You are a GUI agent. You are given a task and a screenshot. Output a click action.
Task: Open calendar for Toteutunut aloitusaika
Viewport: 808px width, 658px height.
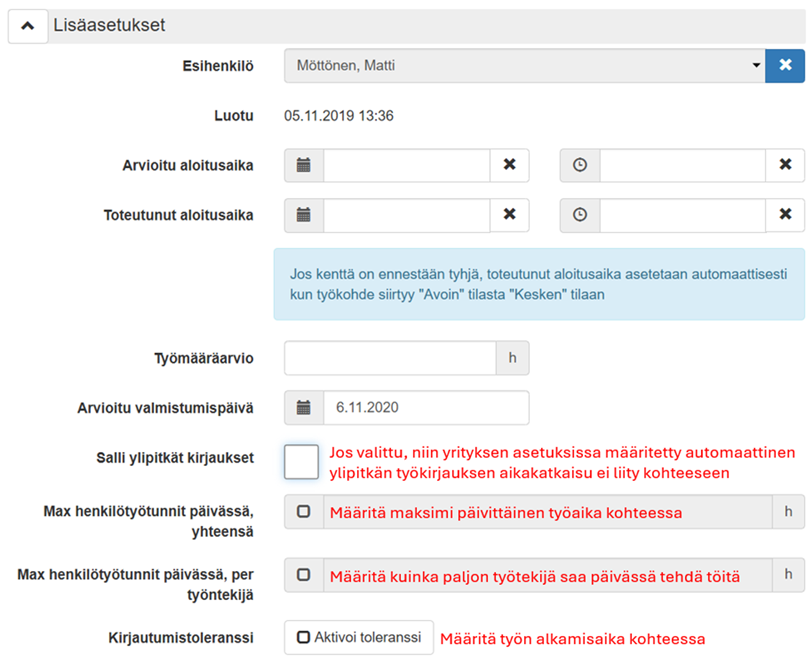pyautogui.click(x=304, y=215)
